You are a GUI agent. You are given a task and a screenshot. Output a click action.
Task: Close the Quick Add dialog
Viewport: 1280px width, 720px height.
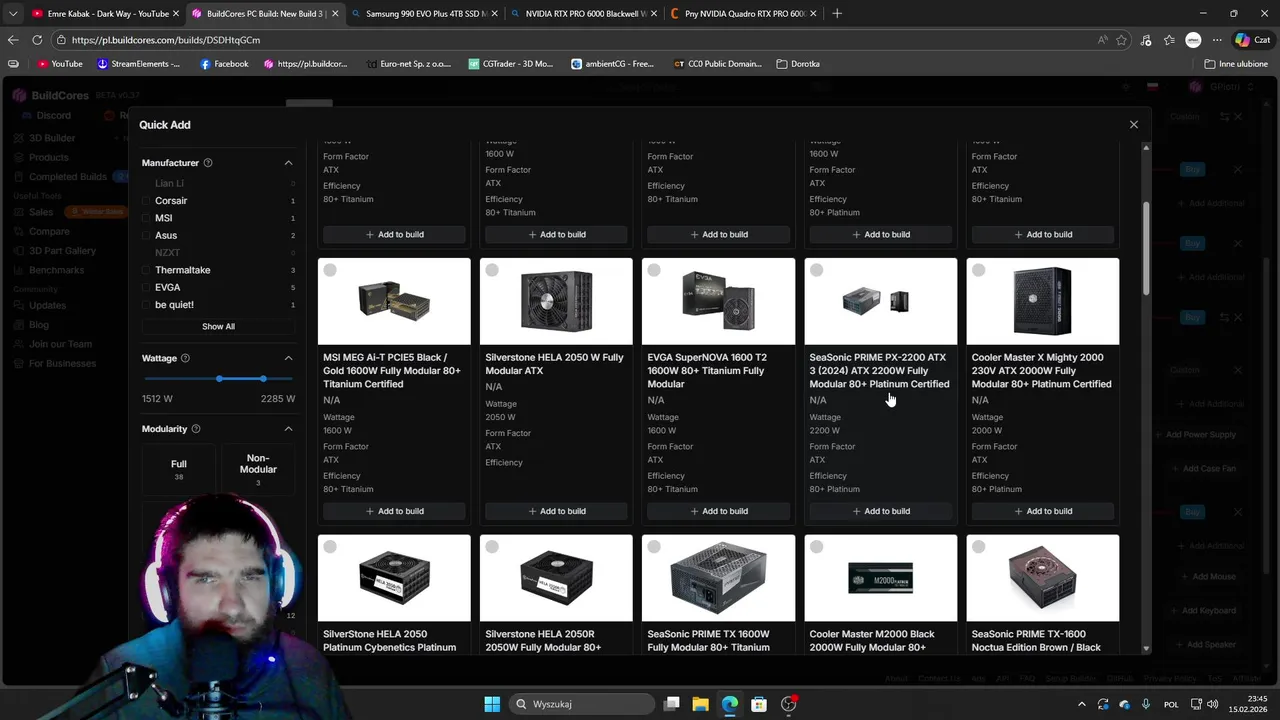1133,125
